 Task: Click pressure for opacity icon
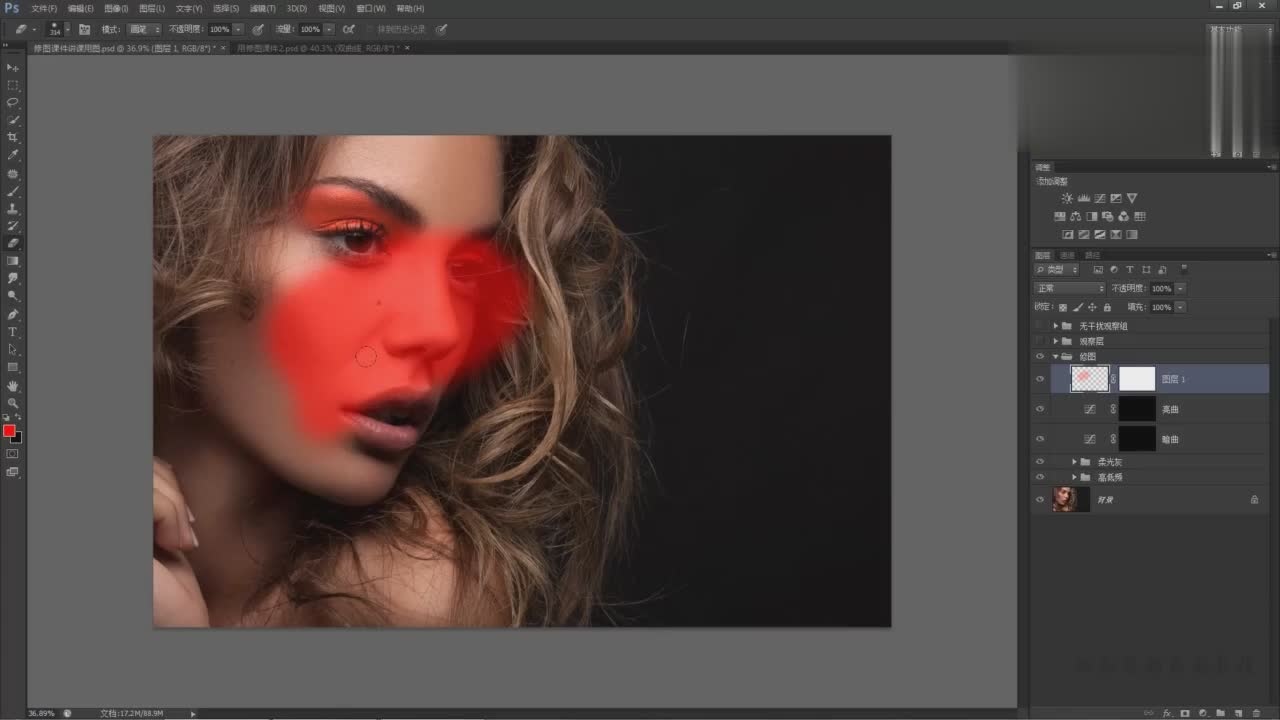click(x=258, y=30)
